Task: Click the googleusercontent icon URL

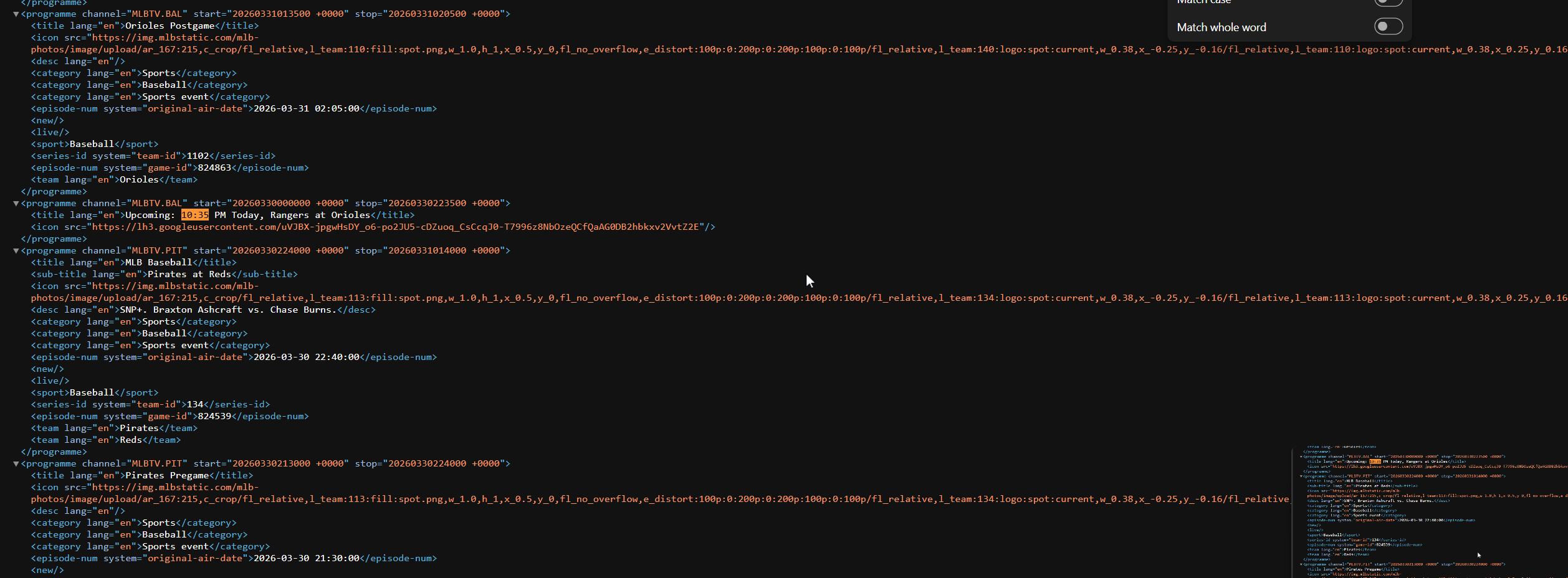Action: pos(396,227)
